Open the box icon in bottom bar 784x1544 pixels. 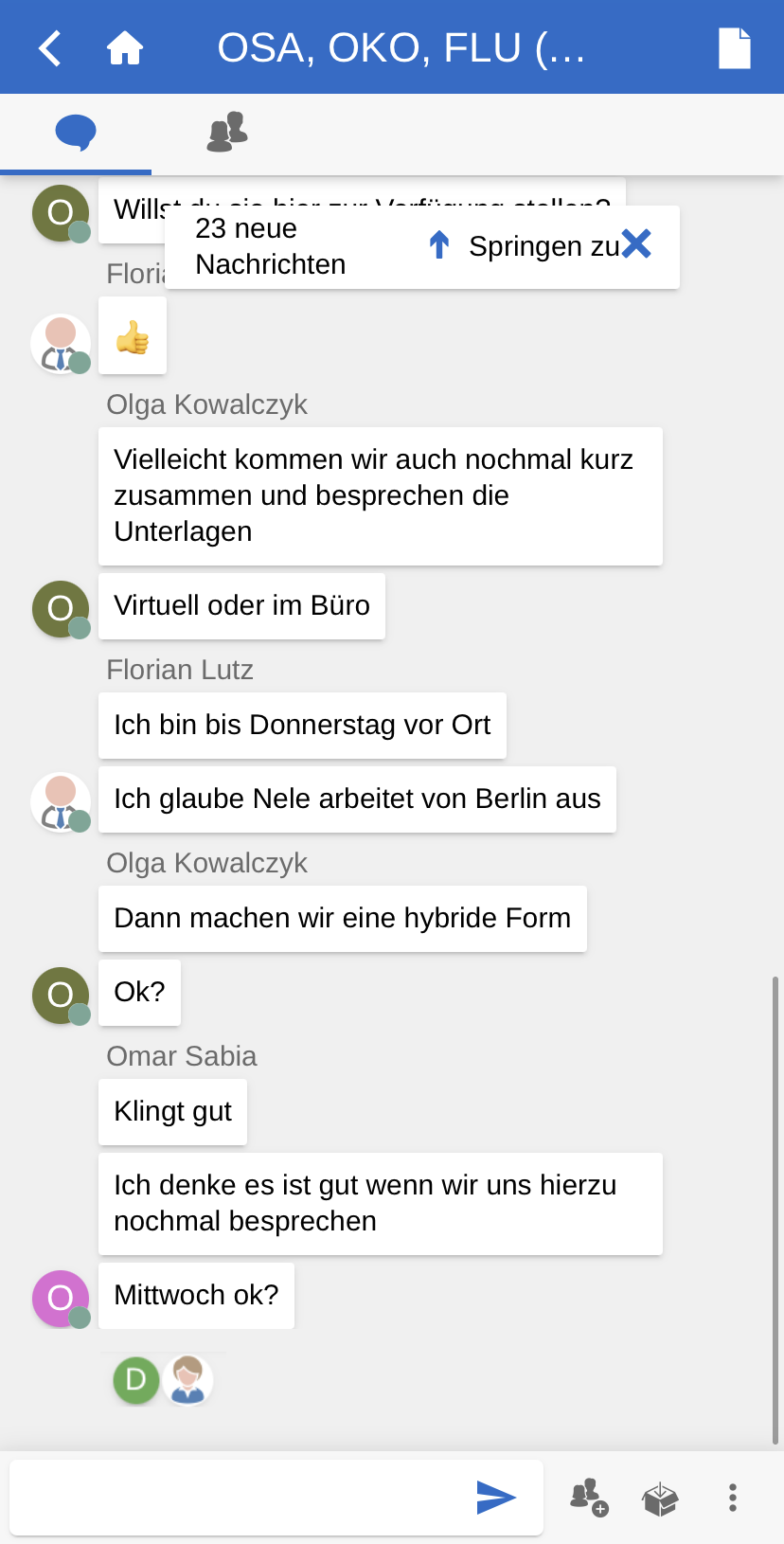660,1499
